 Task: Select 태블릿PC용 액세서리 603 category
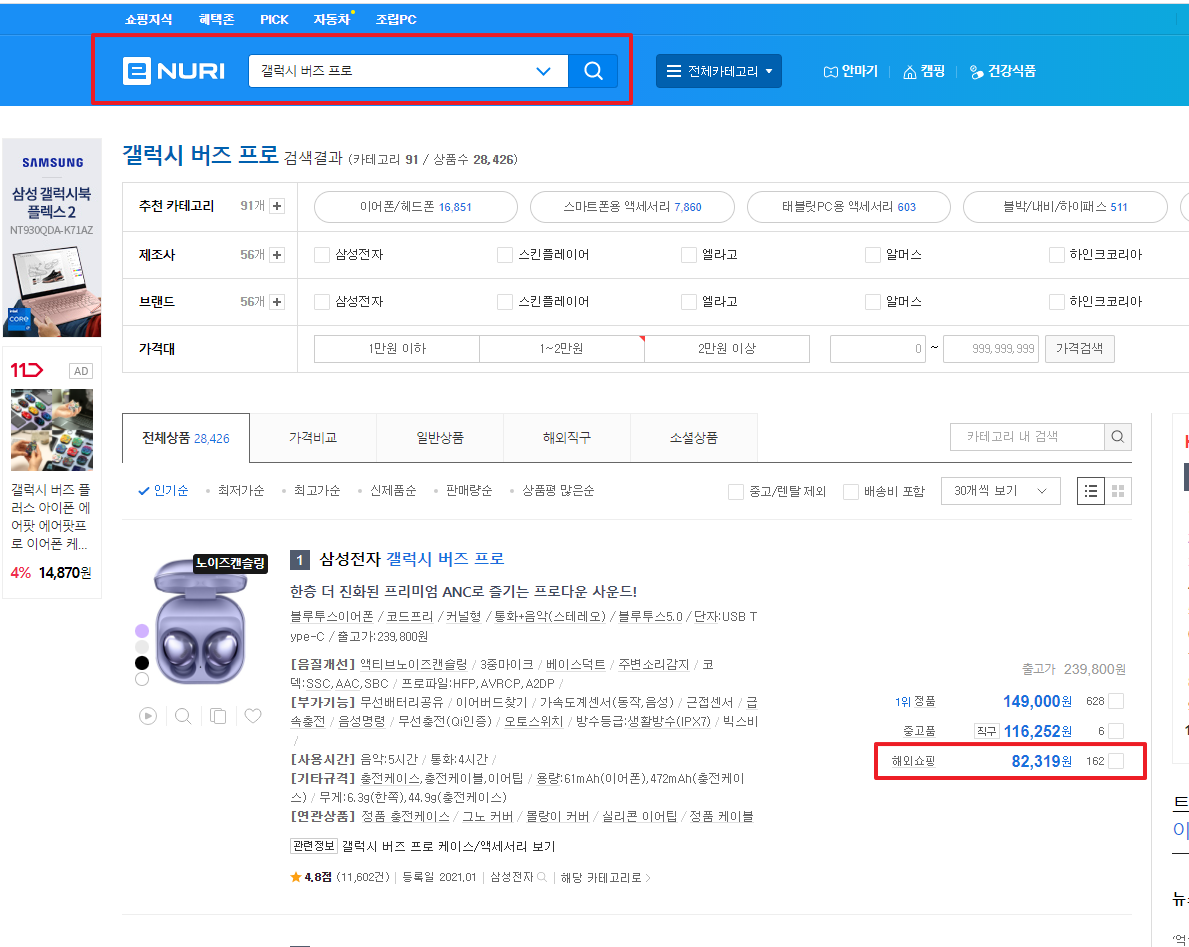point(849,207)
